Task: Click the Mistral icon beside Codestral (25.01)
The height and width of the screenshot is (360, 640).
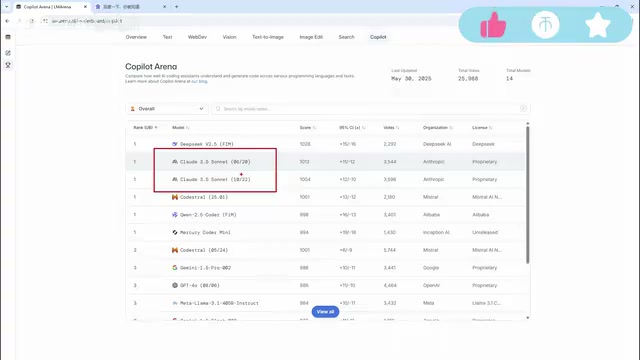Action: [x=175, y=197]
